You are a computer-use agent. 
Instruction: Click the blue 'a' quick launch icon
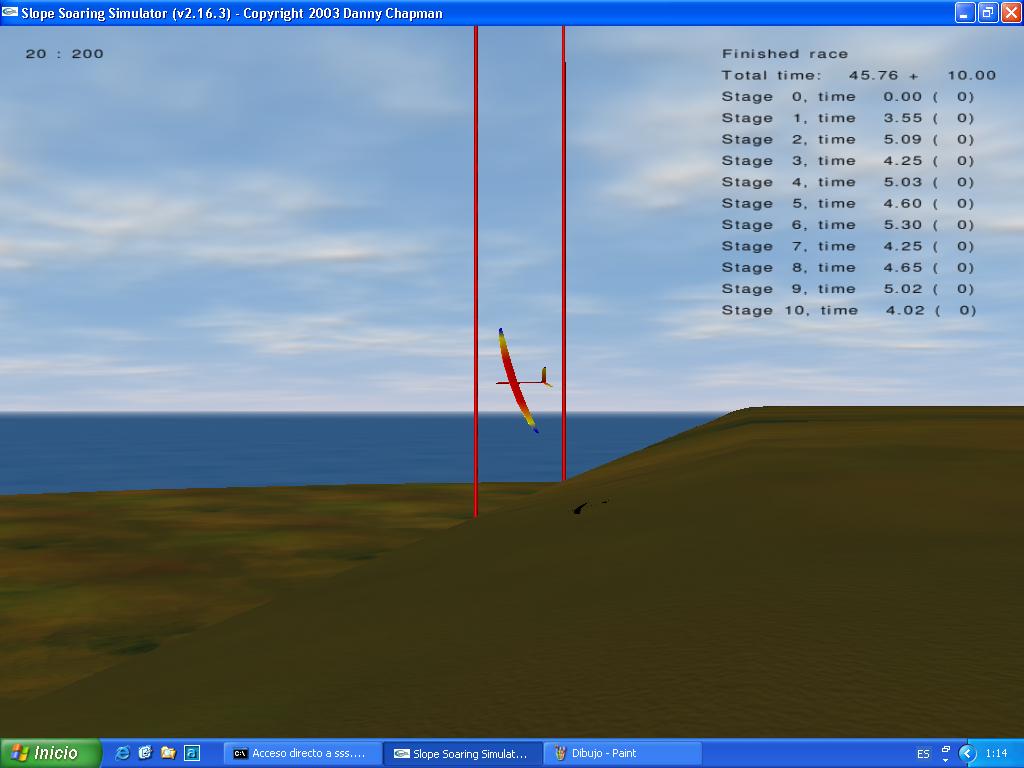pos(191,753)
